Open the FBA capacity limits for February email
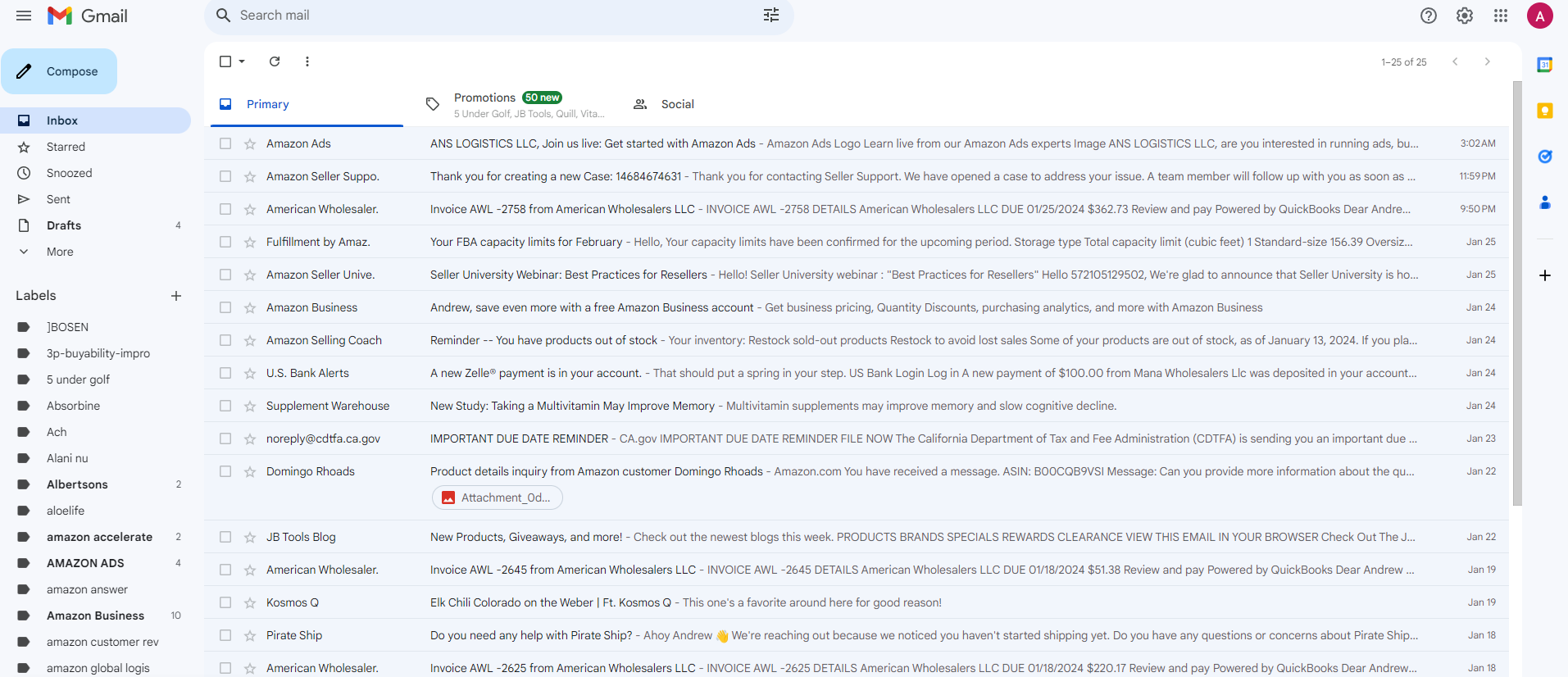The width and height of the screenshot is (1568, 677). [x=857, y=242]
